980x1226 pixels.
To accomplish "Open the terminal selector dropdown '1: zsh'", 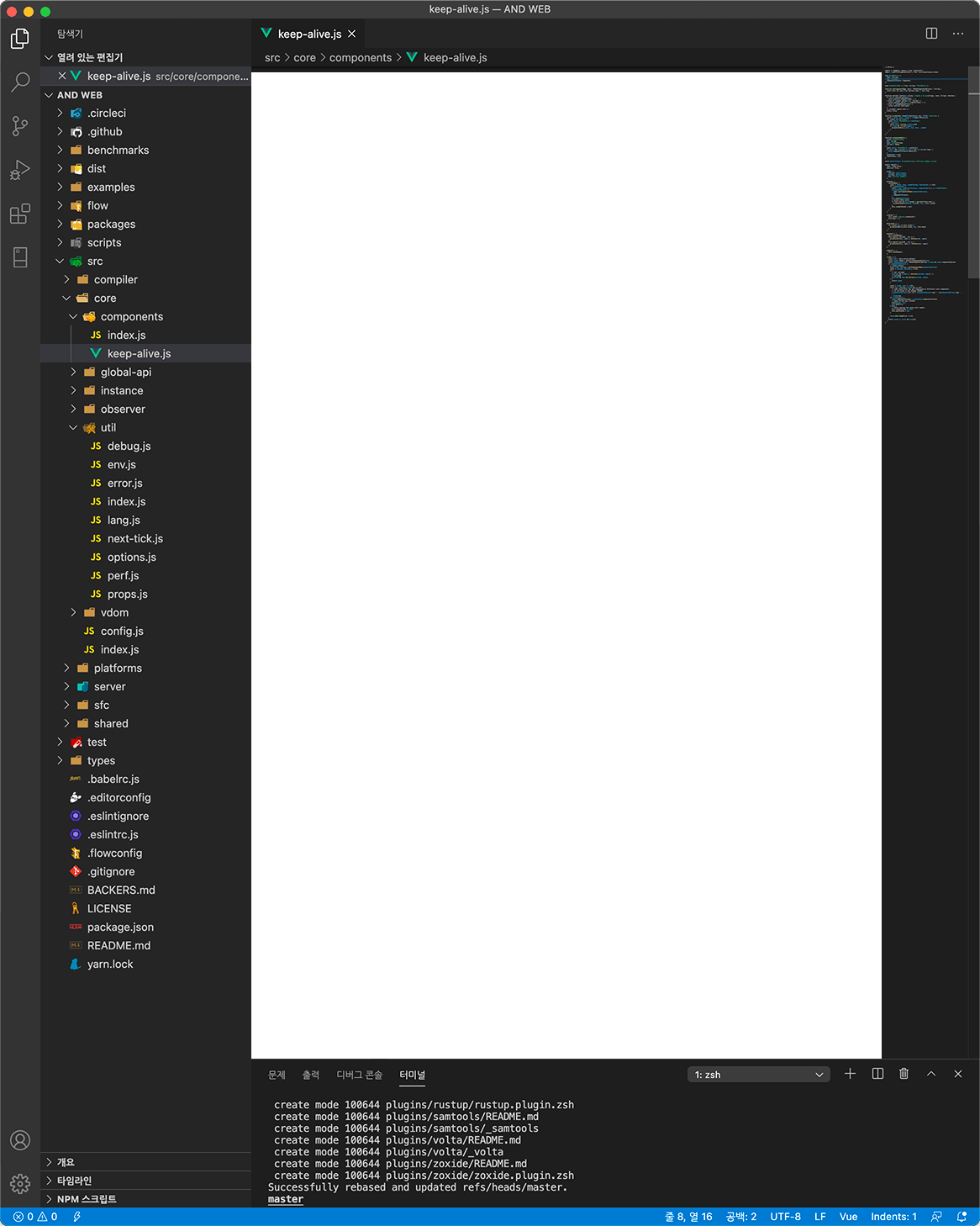I will [758, 1075].
